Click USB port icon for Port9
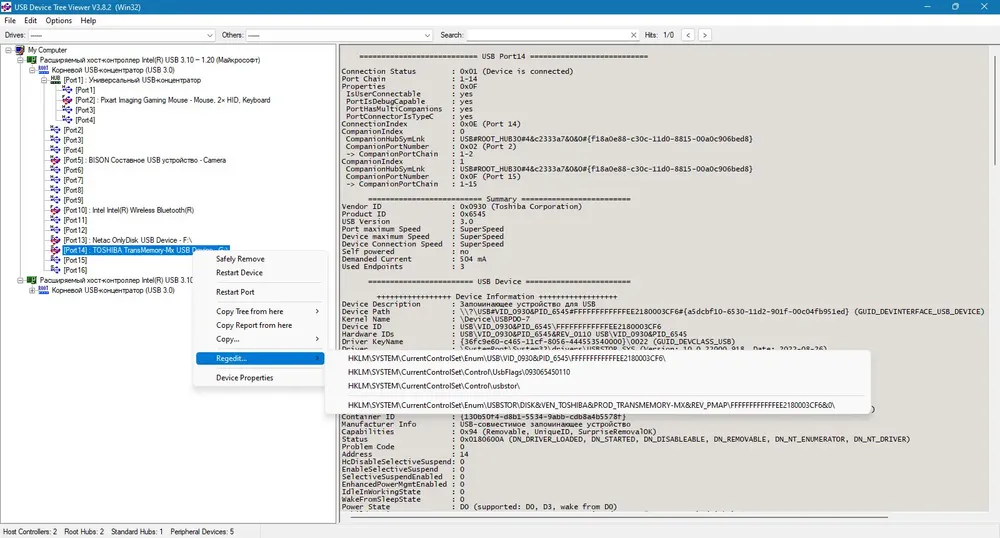Viewport: 1000px width, 538px height. point(55,200)
